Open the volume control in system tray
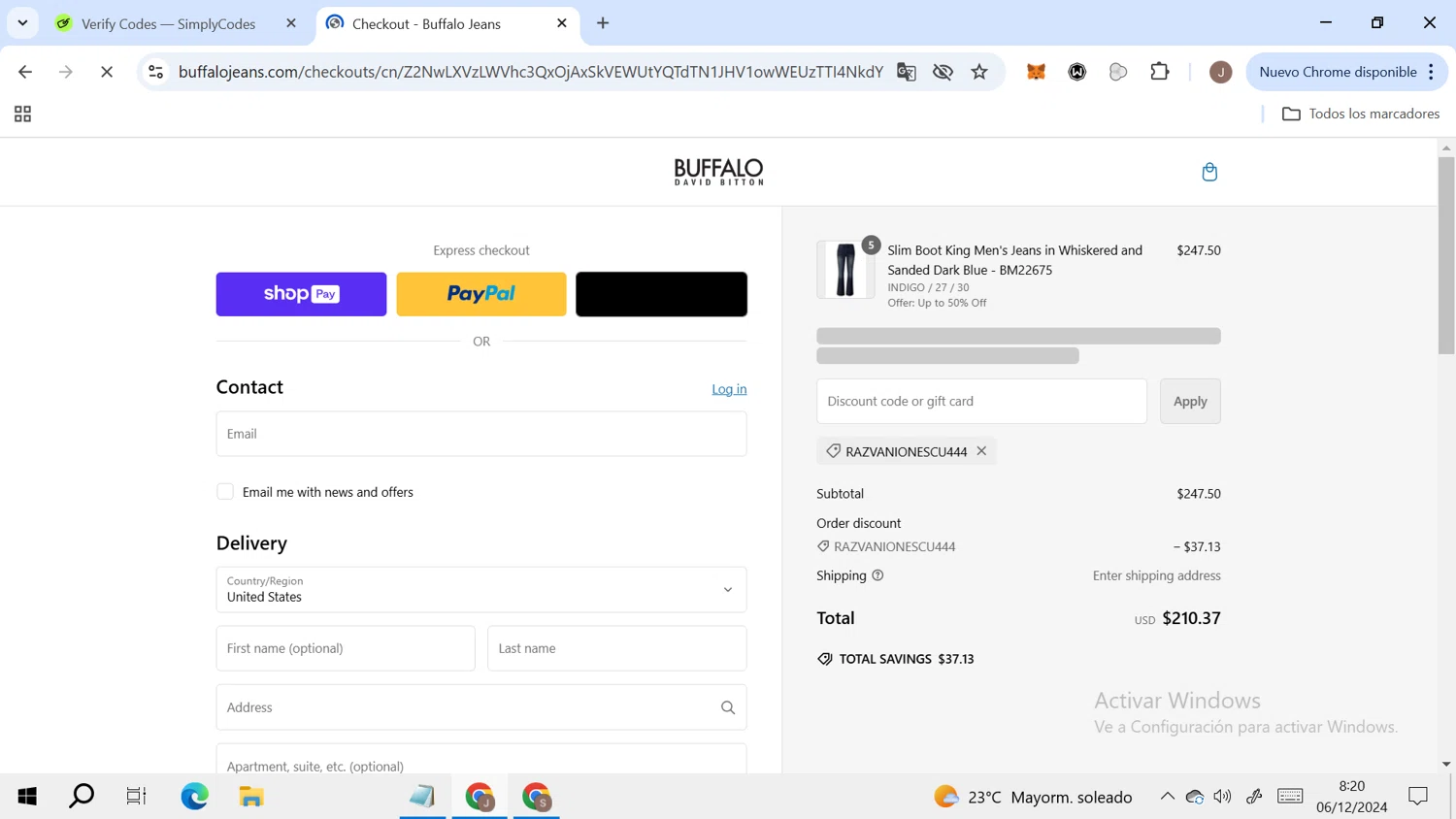The width and height of the screenshot is (1456, 819). [1222, 797]
